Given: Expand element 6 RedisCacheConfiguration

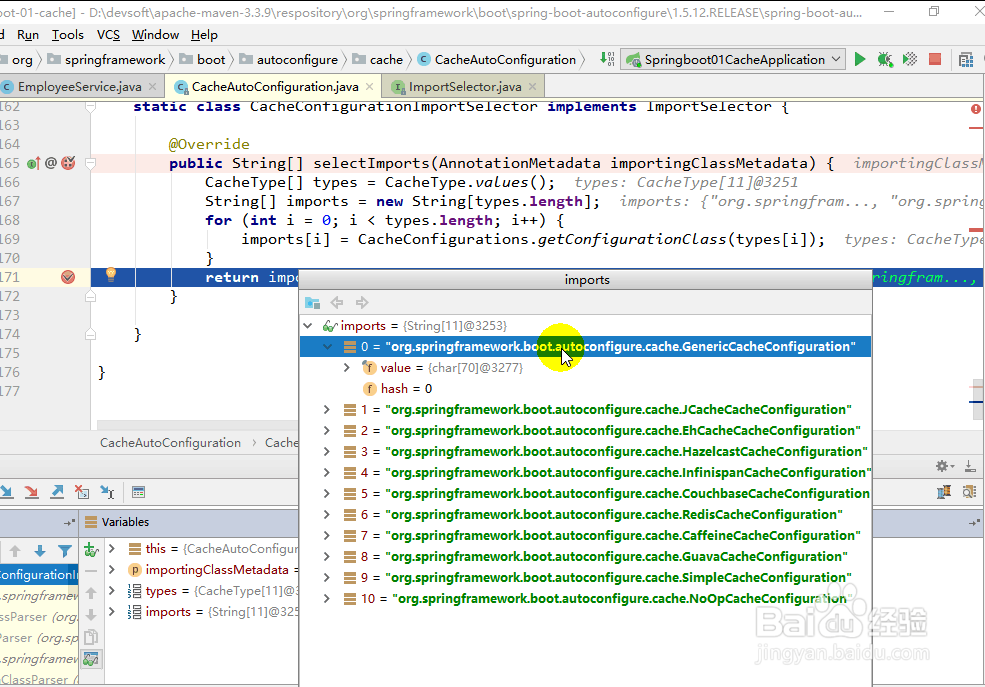Looking at the screenshot, I should point(327,514).
